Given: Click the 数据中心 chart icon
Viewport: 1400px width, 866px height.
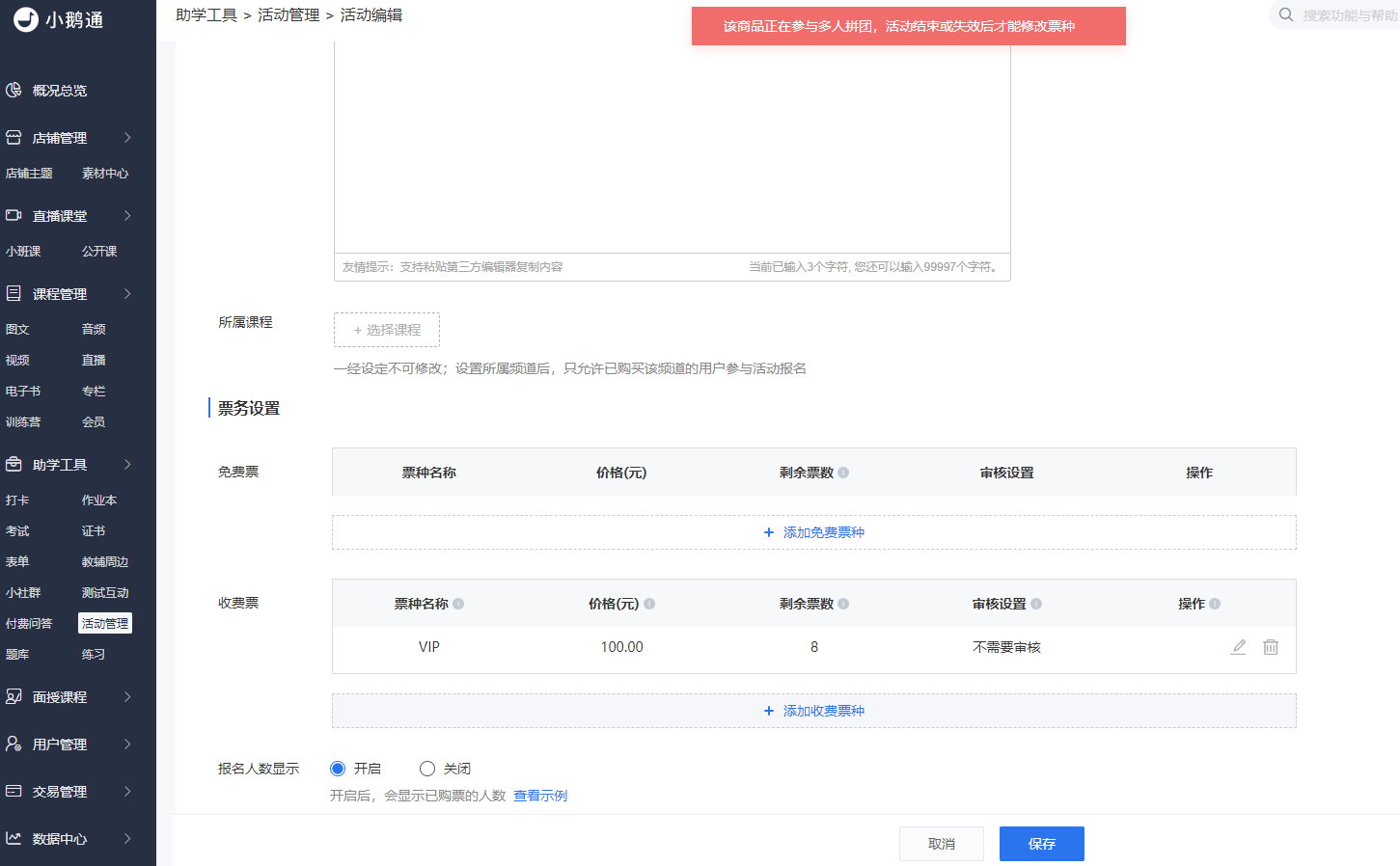Looking at the screenshot, I should (14, 838).
